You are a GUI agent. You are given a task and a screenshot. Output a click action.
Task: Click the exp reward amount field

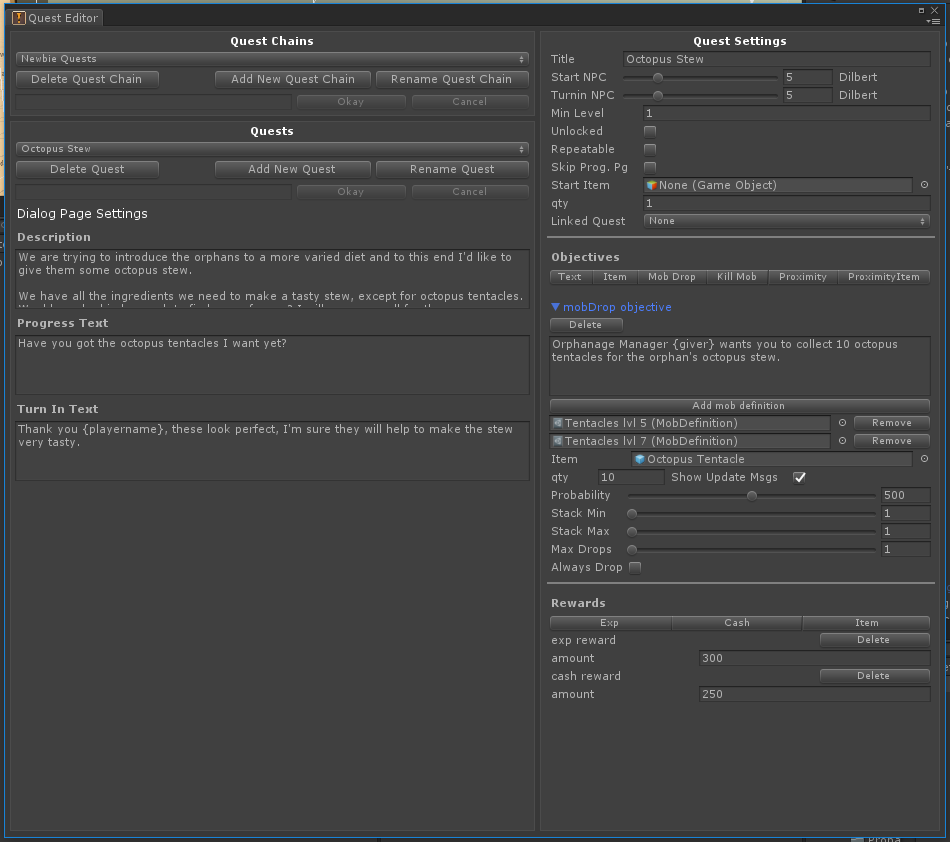point(815,658)
